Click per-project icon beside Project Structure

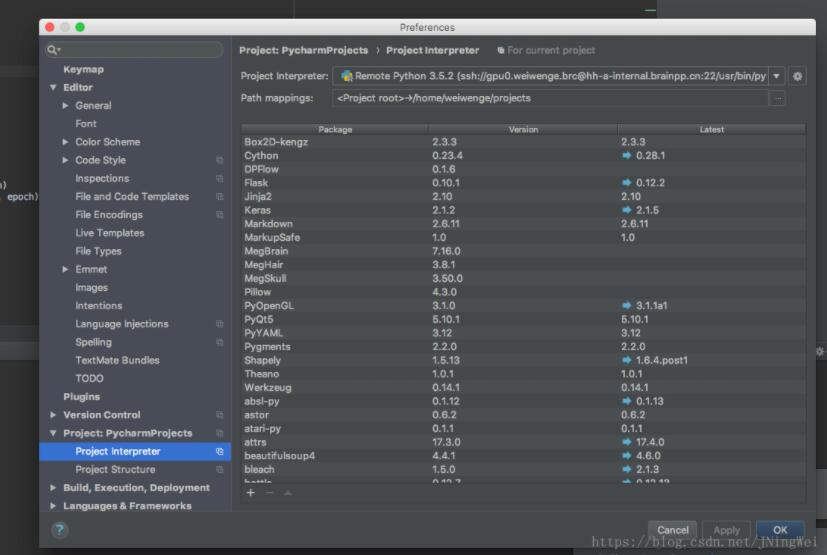click(x=219, y=470)
